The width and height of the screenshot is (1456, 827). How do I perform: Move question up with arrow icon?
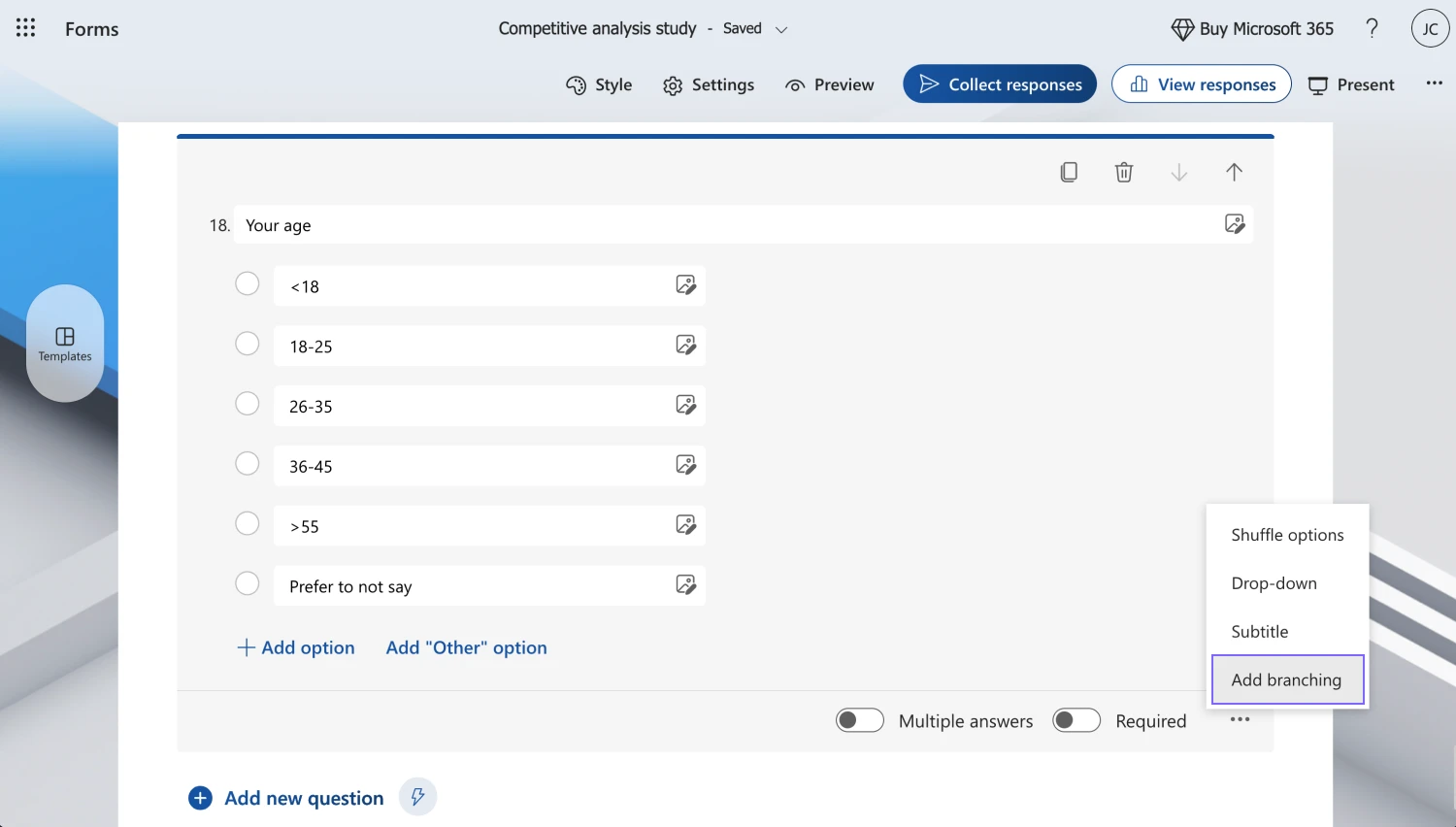[x=1234, y=172]
